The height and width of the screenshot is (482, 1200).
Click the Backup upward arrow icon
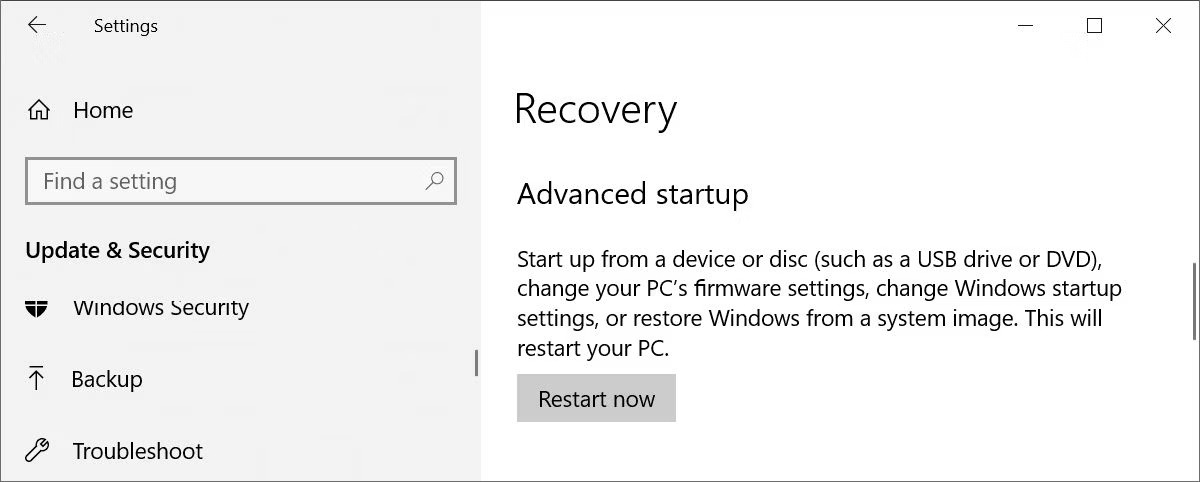[37, 379]
